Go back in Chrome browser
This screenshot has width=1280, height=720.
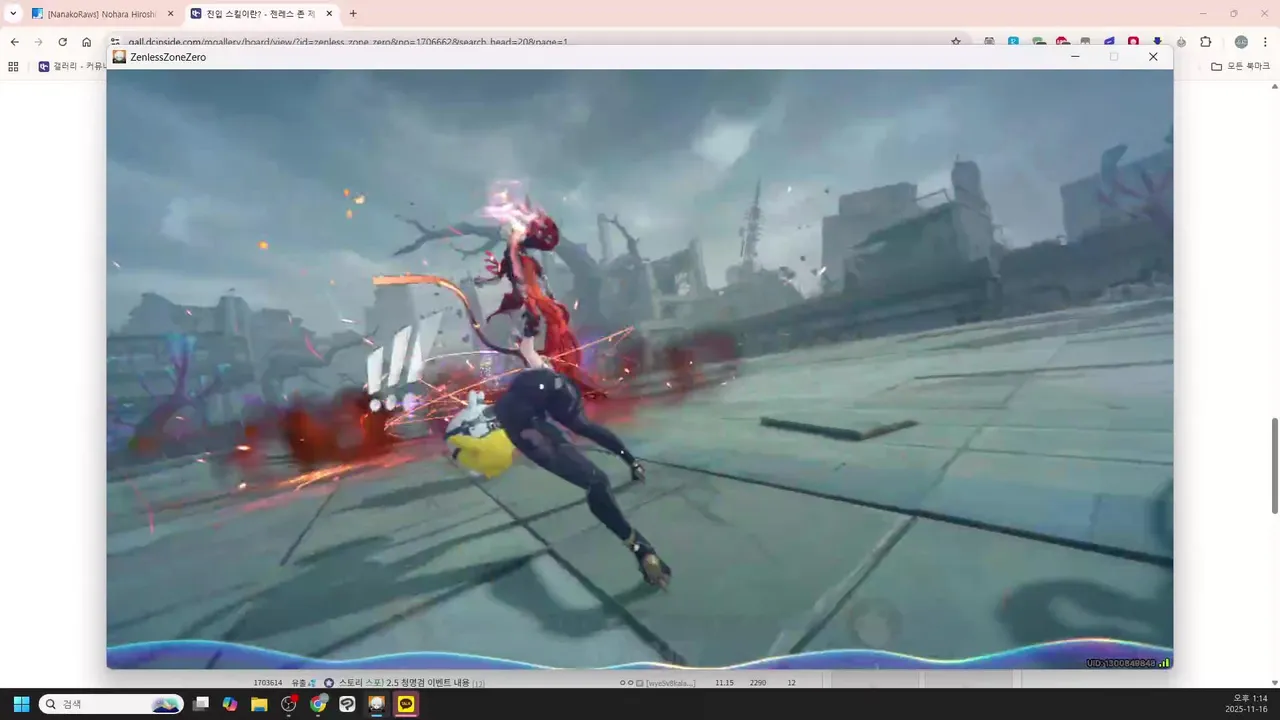[x=14, y=42]
